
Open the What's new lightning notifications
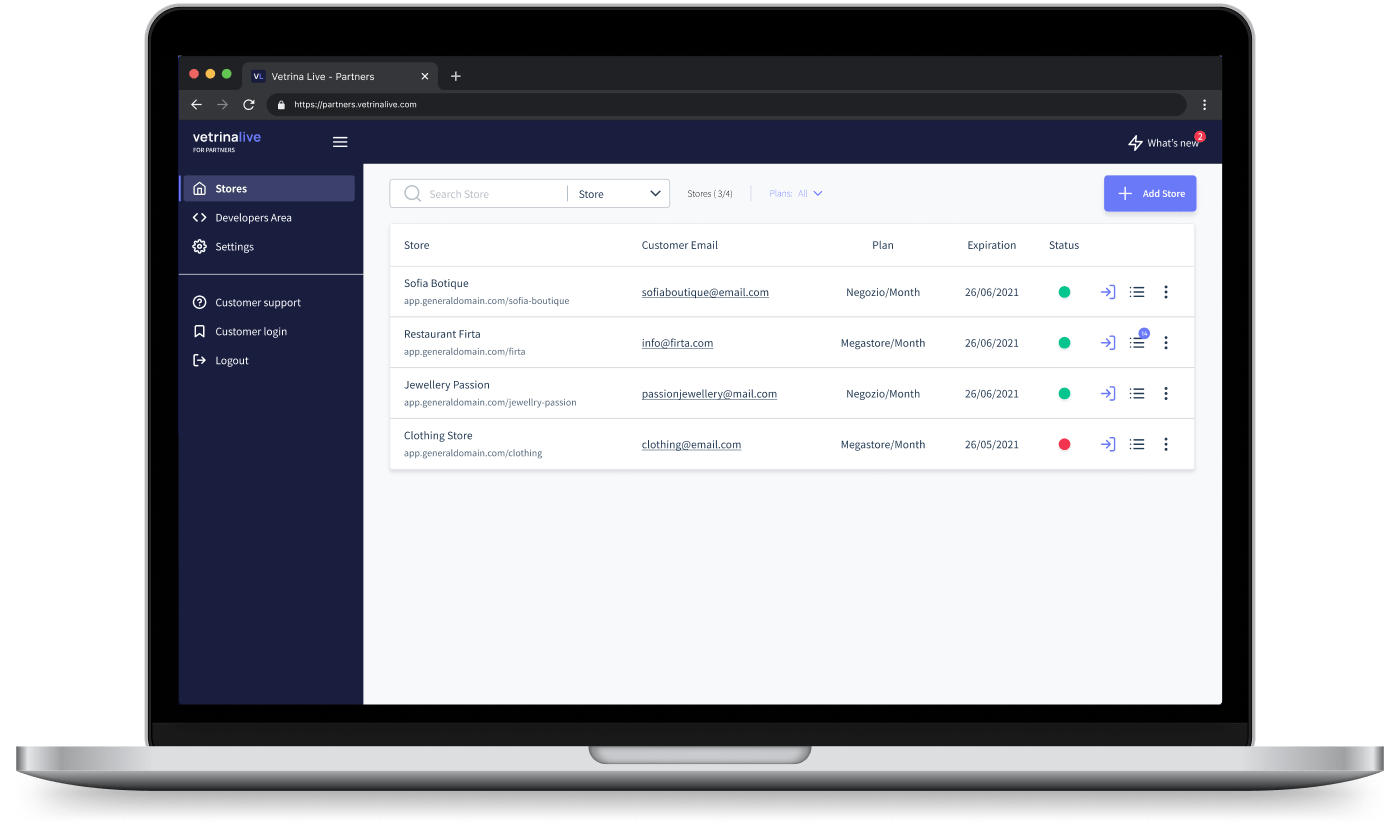point(1165,143)
